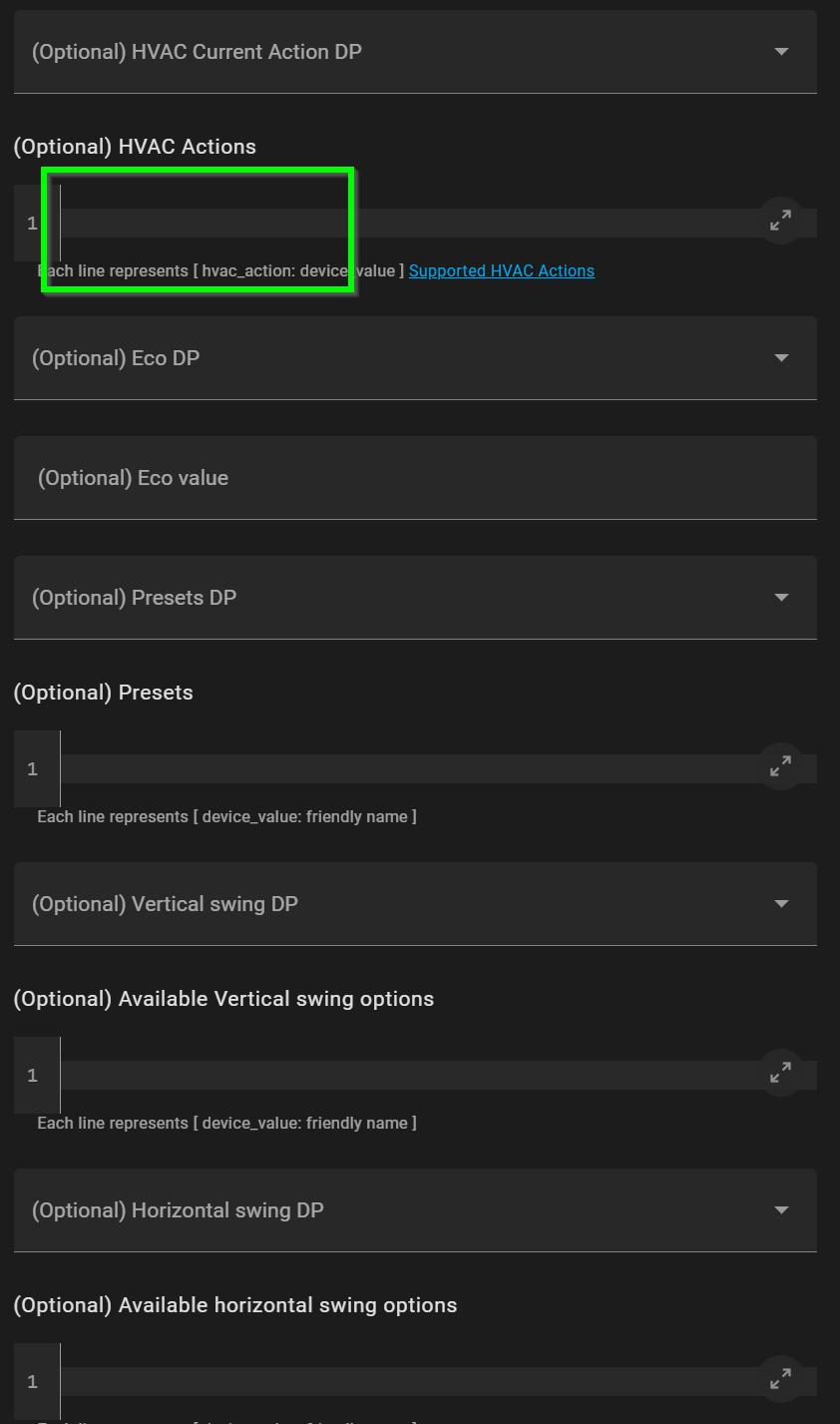Viewport: 840px width, 1424px height.
Task: Click inside the Vertical swing options editor
Action: click(409, 1075)
